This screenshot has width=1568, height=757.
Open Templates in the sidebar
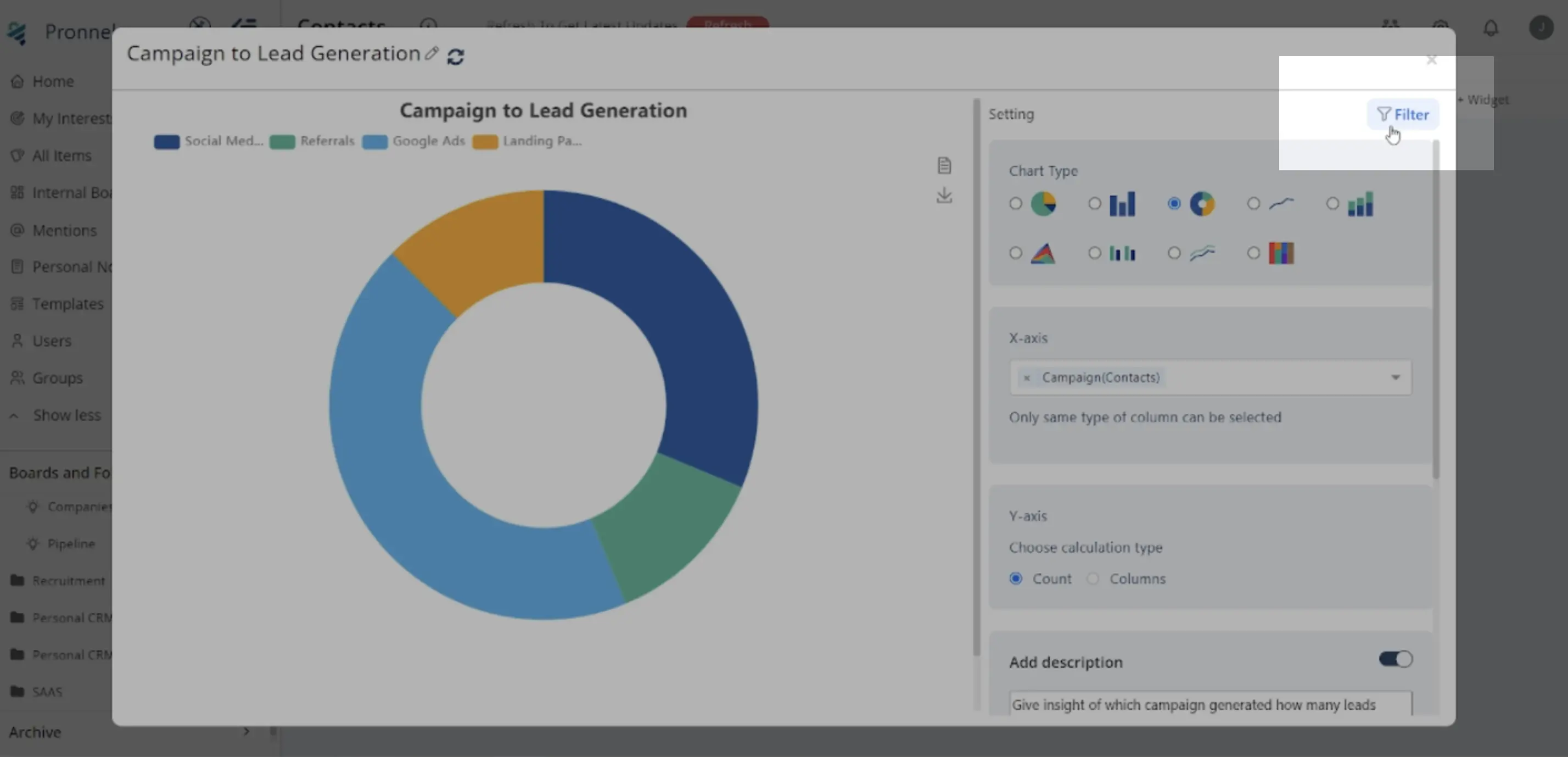pyautogui.click(x=57, y=304)
